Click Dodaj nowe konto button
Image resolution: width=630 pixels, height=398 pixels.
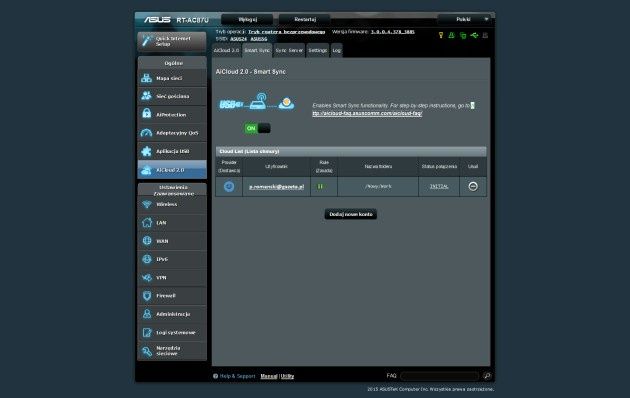pyautogui.click(x=351, y=214)
